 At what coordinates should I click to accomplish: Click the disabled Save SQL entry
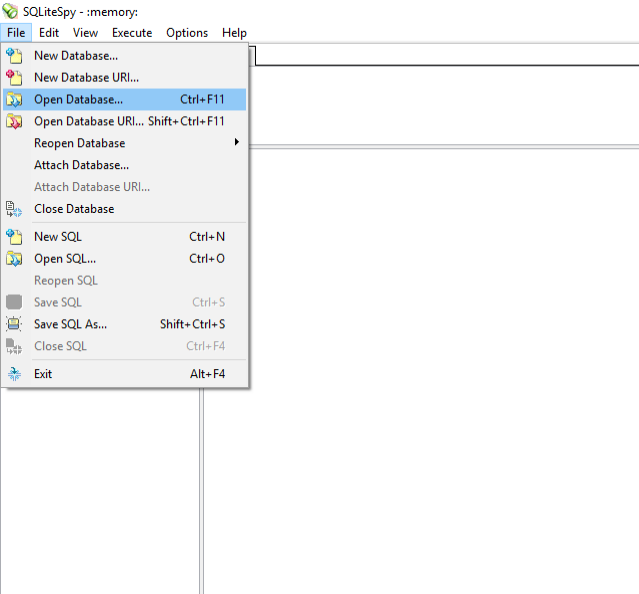124,302
